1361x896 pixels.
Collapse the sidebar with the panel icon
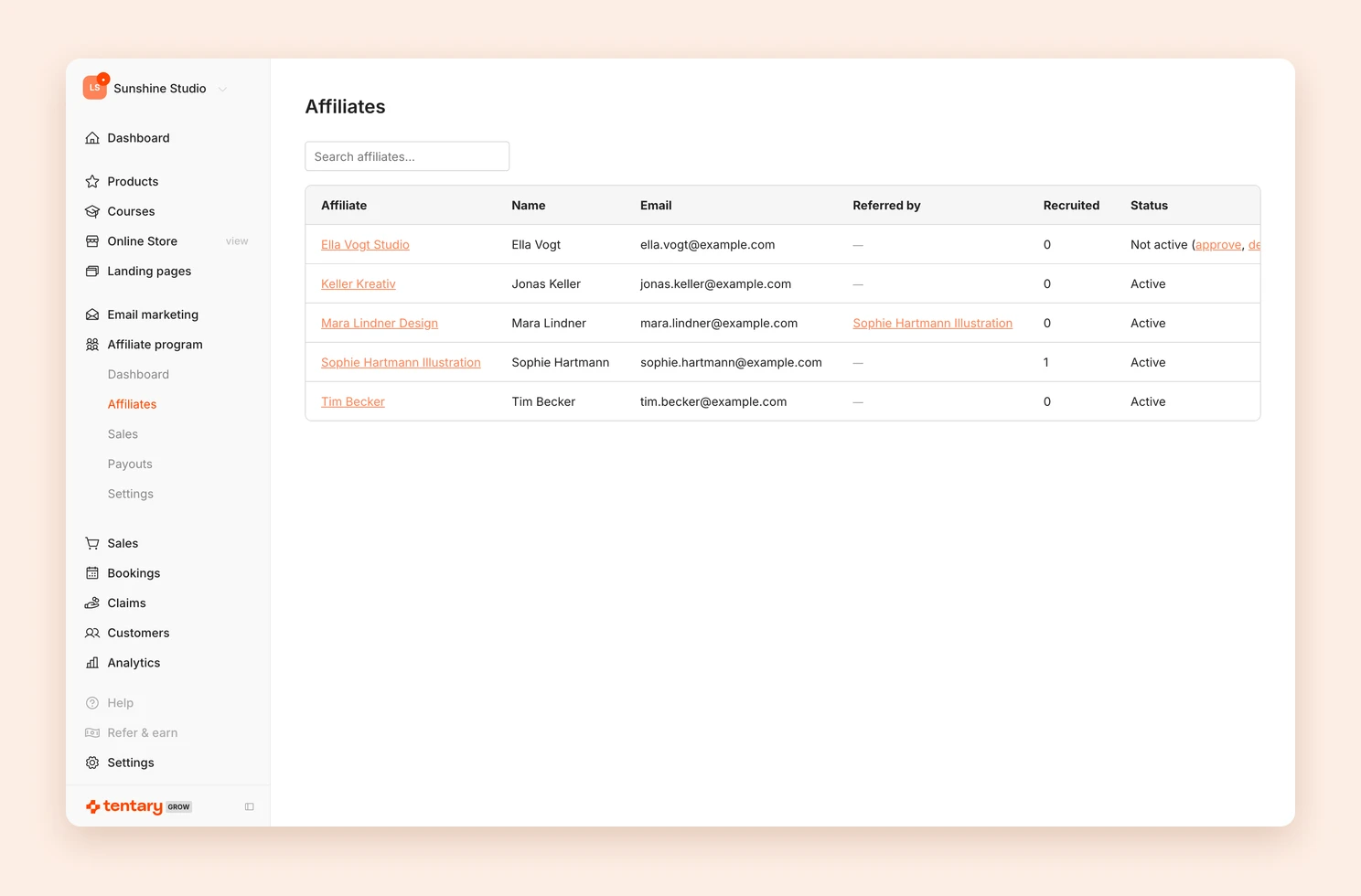(x=250, y=806)
